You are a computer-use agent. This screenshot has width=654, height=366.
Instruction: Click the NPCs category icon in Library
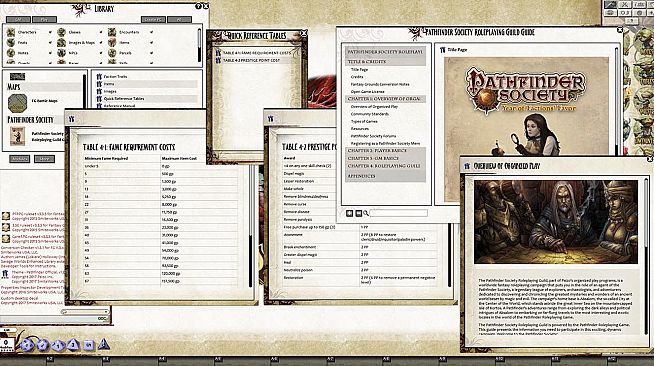(x=61, y=53)
